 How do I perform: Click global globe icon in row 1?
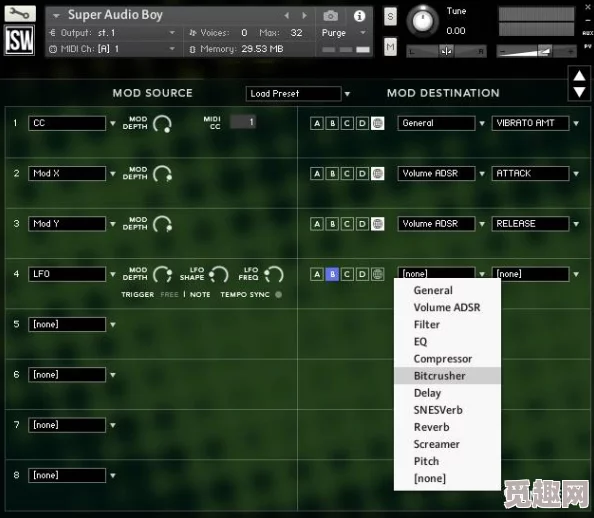pyautogui.click(x=377, y=123)
